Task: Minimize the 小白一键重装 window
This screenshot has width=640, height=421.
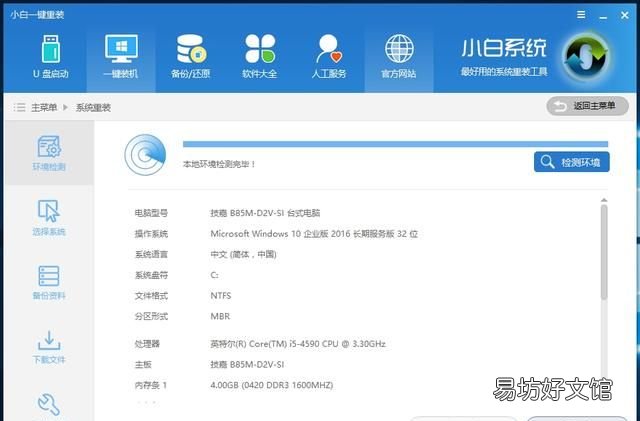Action: [x=603, y=16]
